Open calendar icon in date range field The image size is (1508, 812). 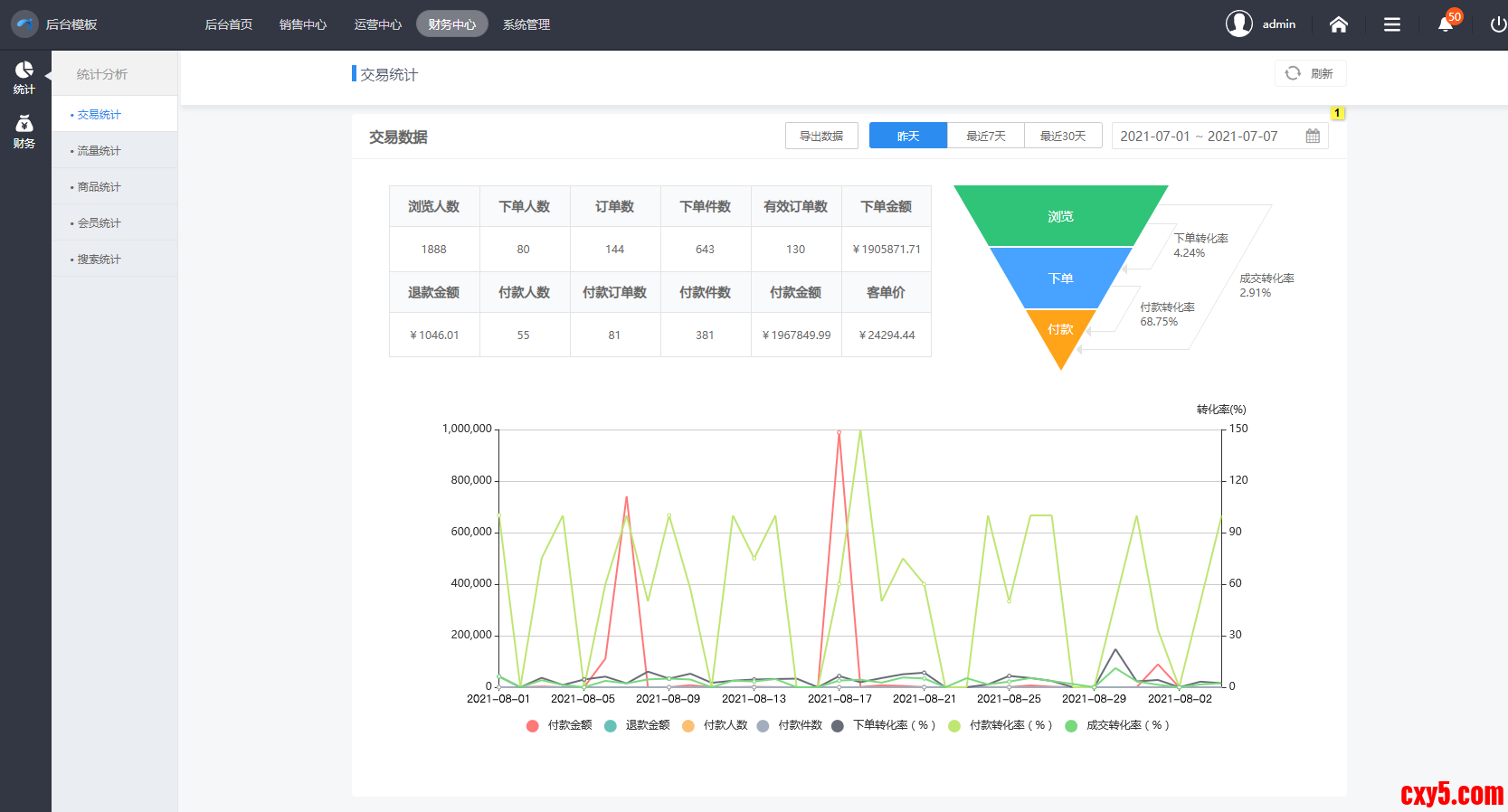[x=1313, y=136]
